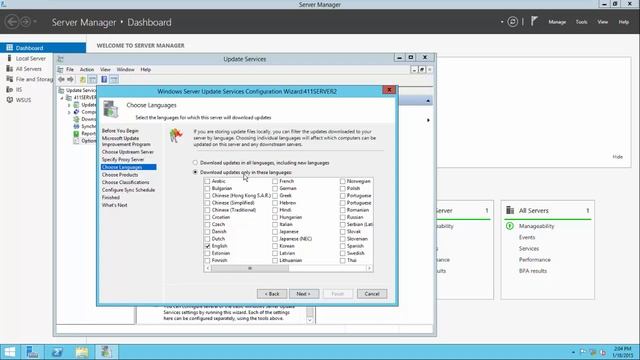
Task: Check the Spanish language checkbox
Action: click(343, 246)
